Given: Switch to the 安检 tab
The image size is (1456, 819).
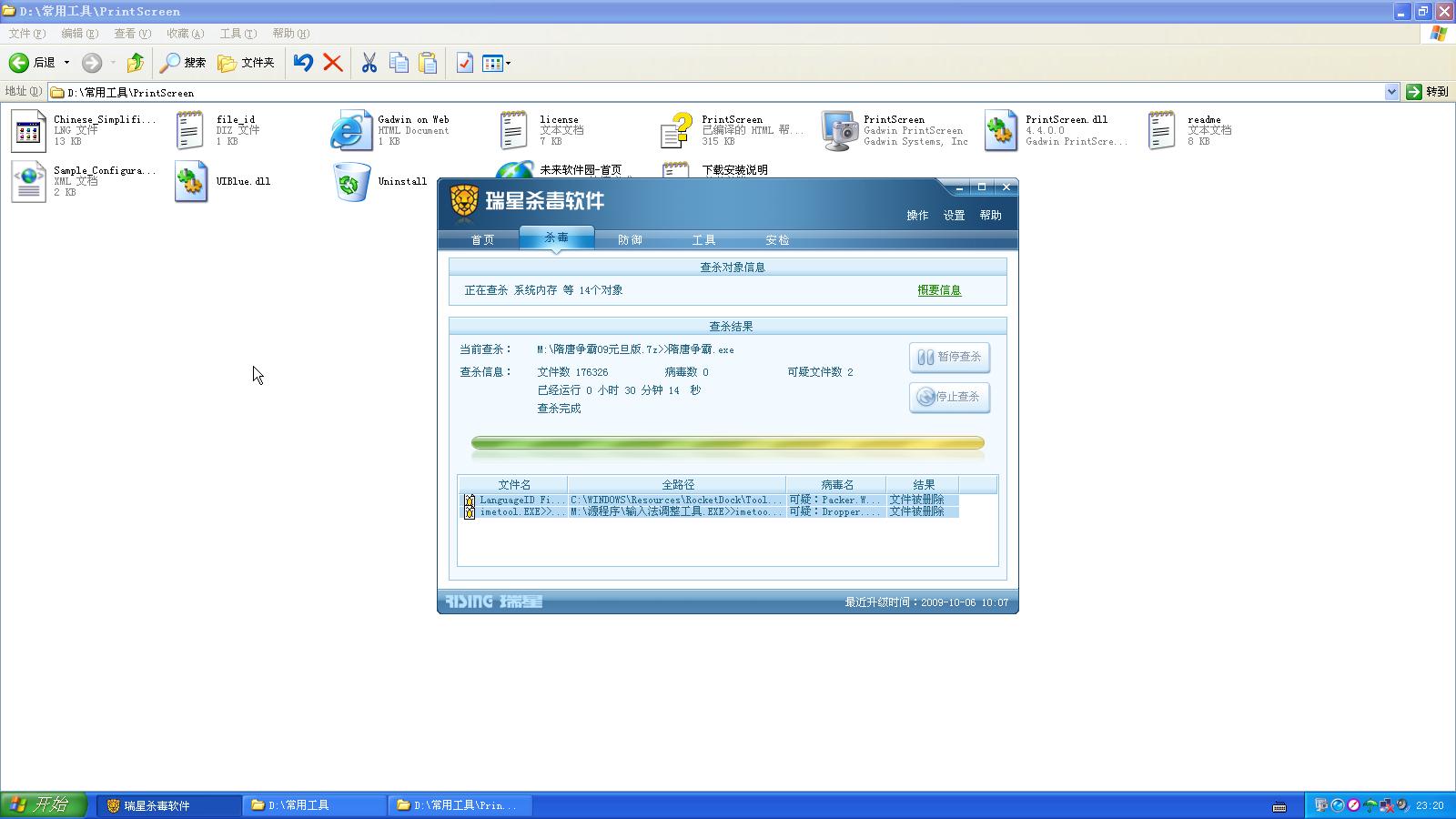Looking at the screenshot, I should (777, 240).
